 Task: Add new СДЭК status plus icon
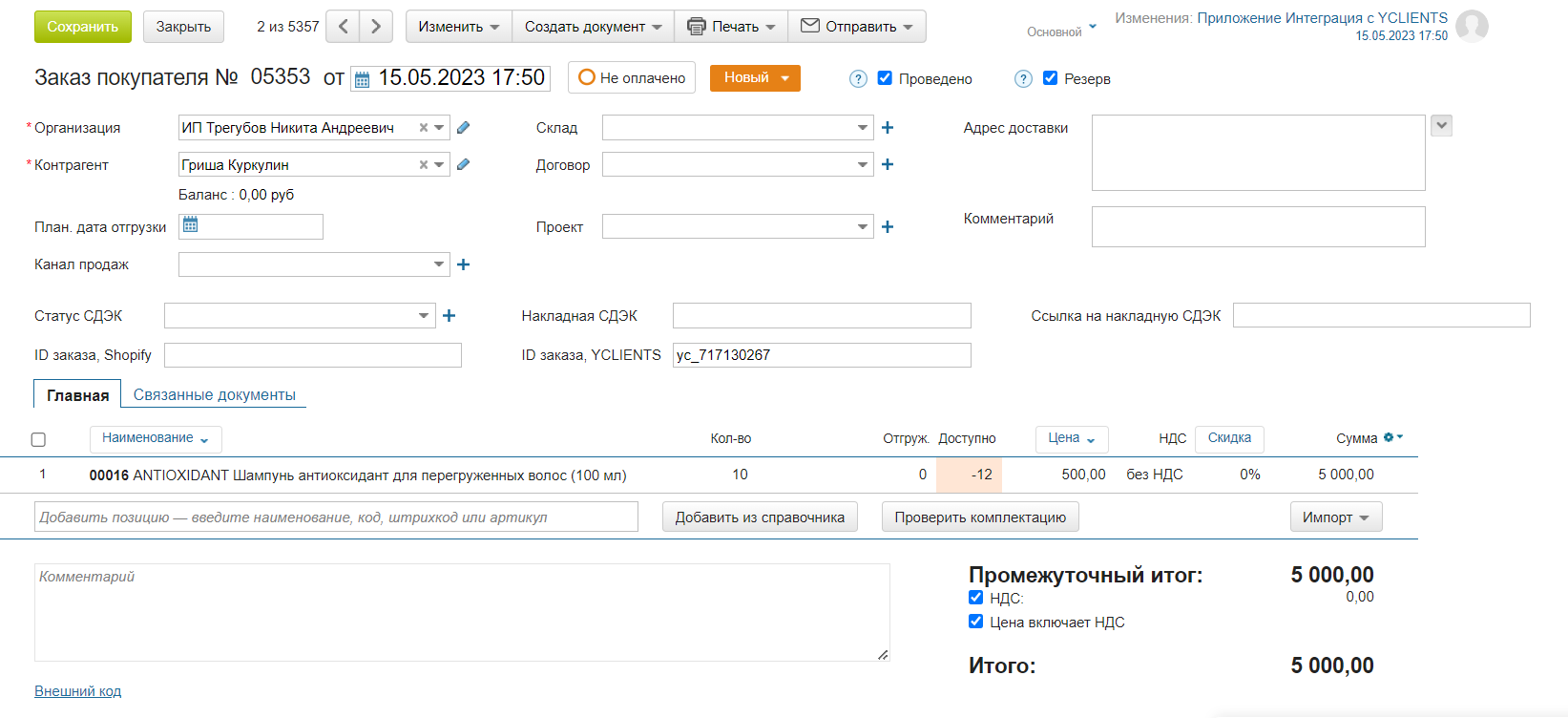tap(449, 315)
